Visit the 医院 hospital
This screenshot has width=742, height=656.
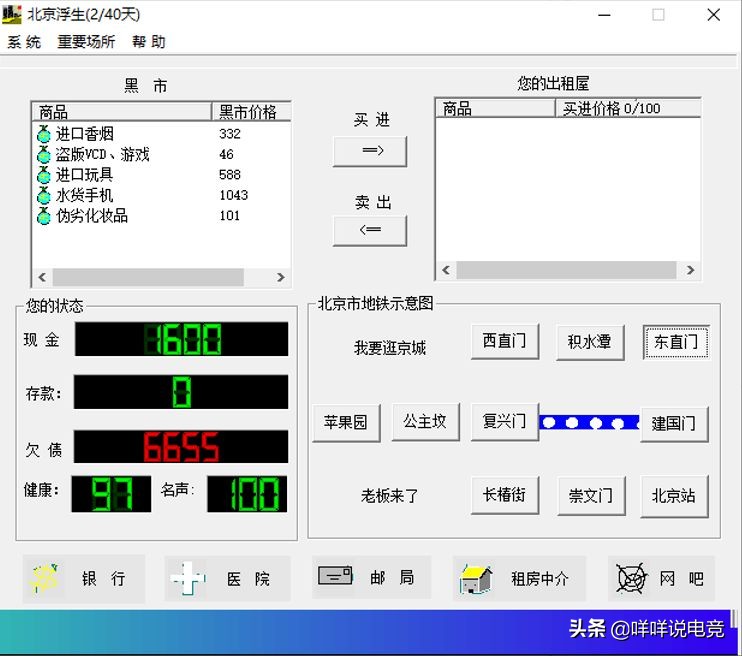click(x=228, y=578)
